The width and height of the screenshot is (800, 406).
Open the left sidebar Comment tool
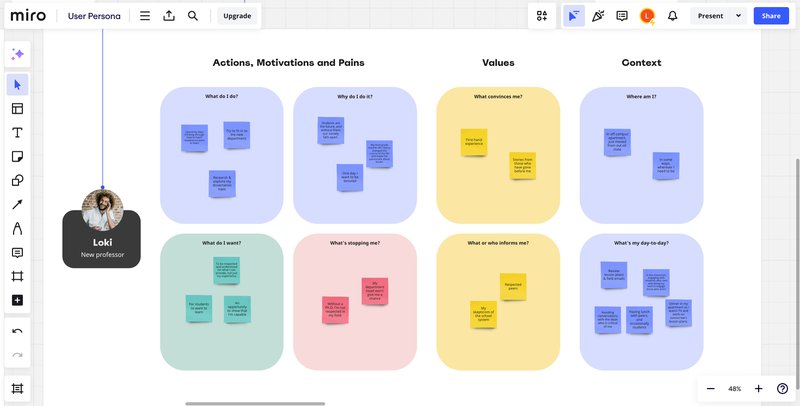click(18, 252)
